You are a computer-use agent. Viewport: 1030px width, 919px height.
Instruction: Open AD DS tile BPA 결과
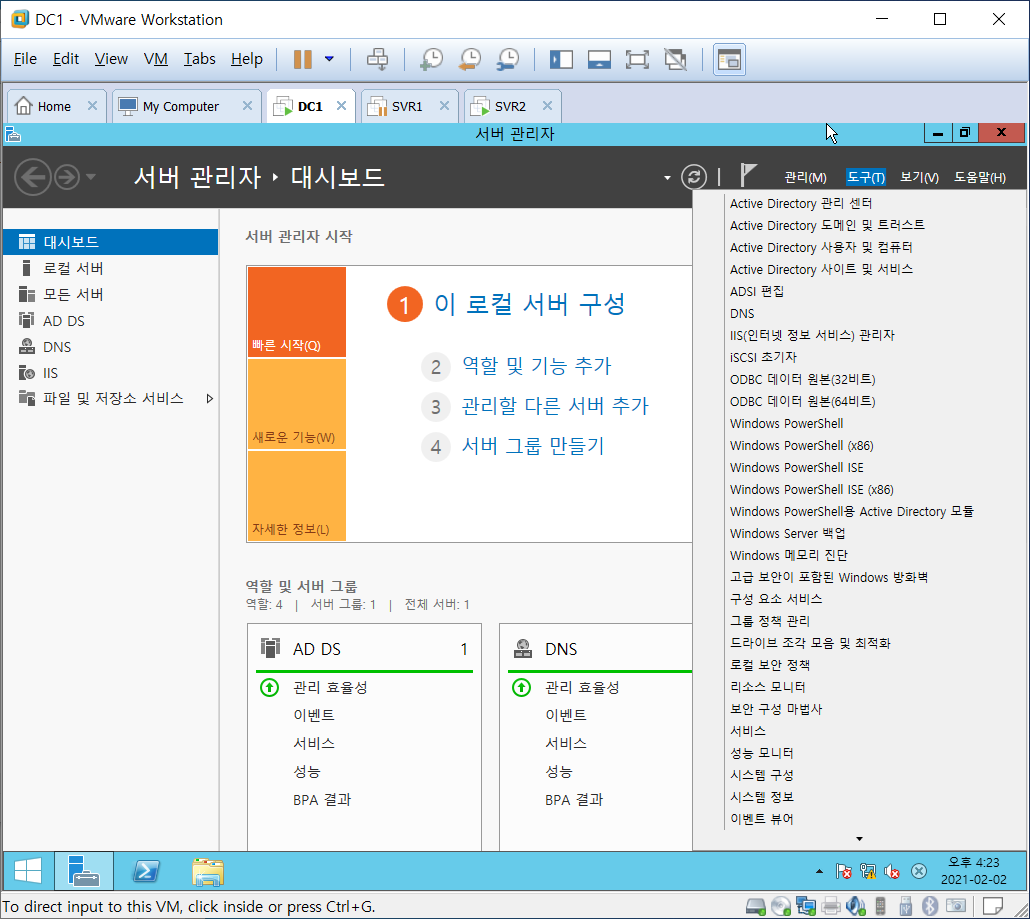pyautogui.click(x=322, y=800)
